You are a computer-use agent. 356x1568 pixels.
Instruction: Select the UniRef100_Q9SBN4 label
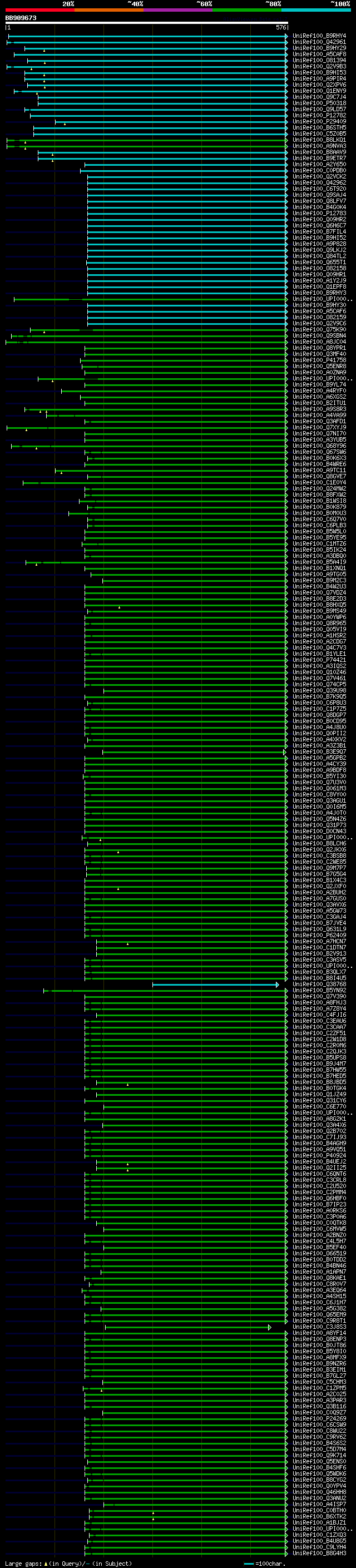coord(319,336)
